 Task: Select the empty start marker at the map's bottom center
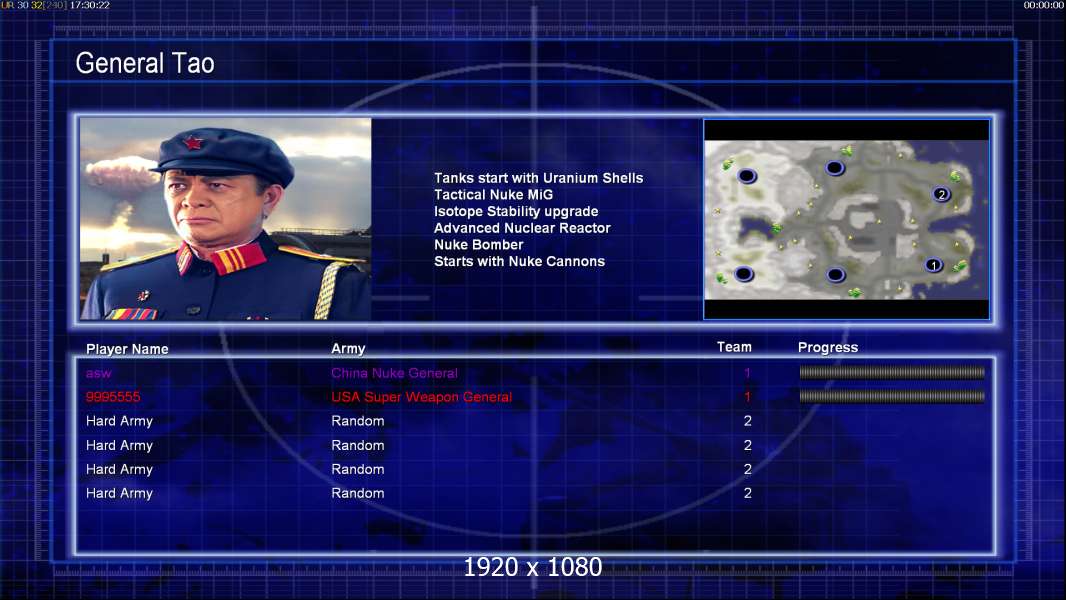click(x=836, y=275)
